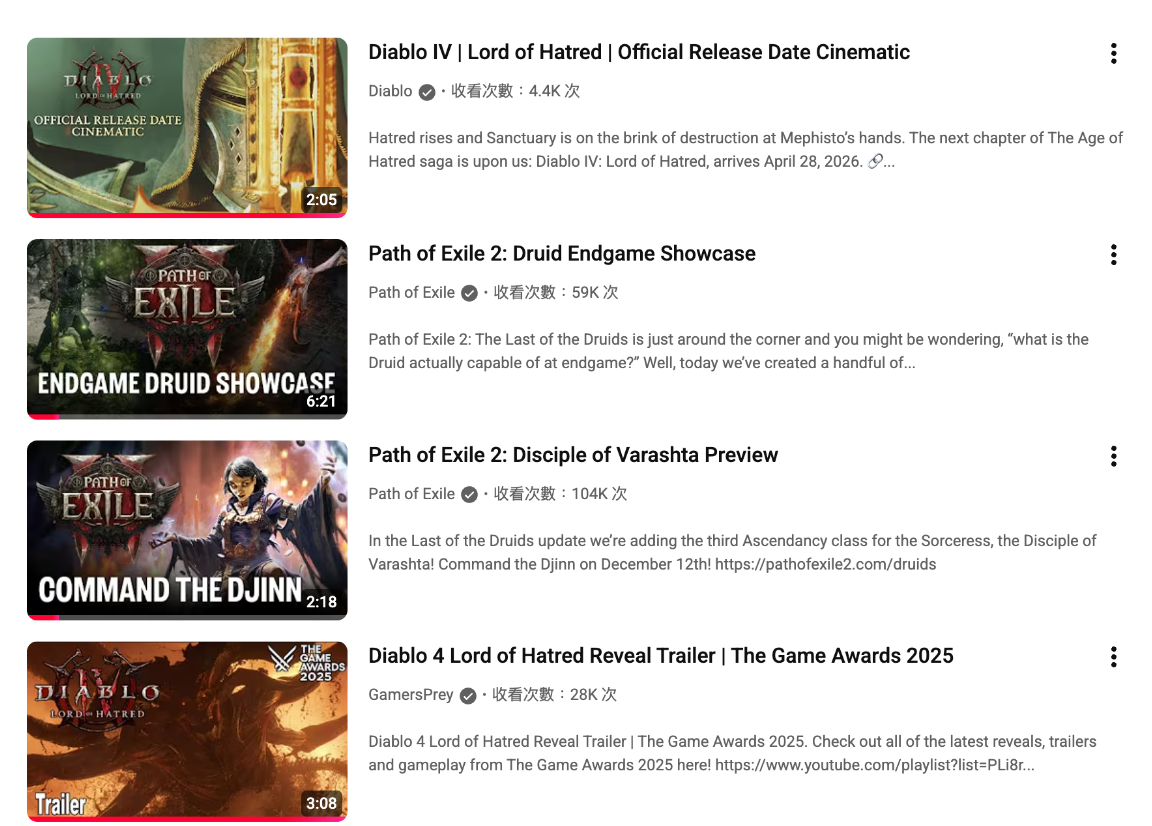Screen dimensions: 1152x826
Task: Play The Game Awards 2025 Trailer thumbnail
Action: [x=187, y=731]
